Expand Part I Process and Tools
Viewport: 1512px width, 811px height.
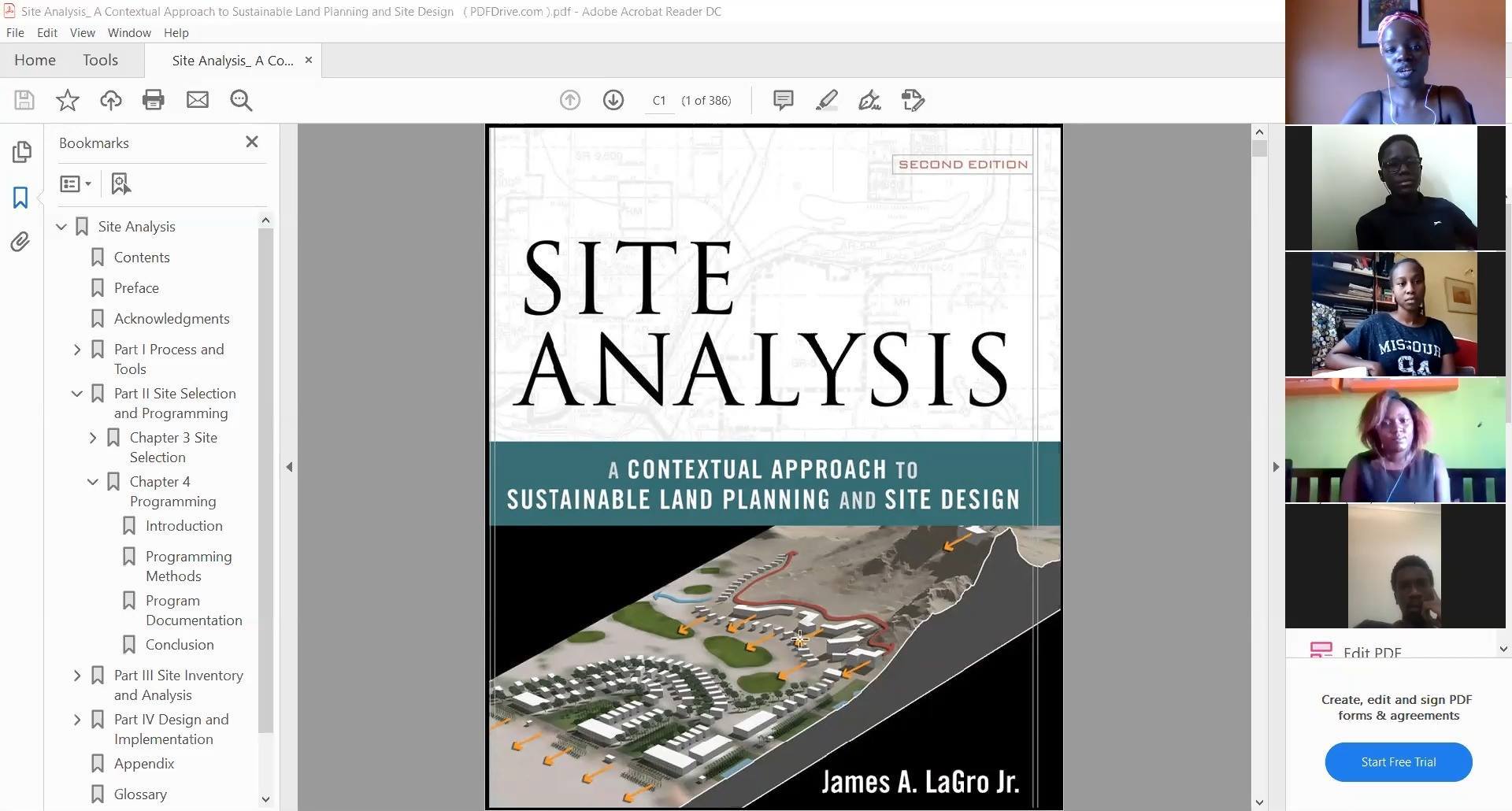click(77, 350)
